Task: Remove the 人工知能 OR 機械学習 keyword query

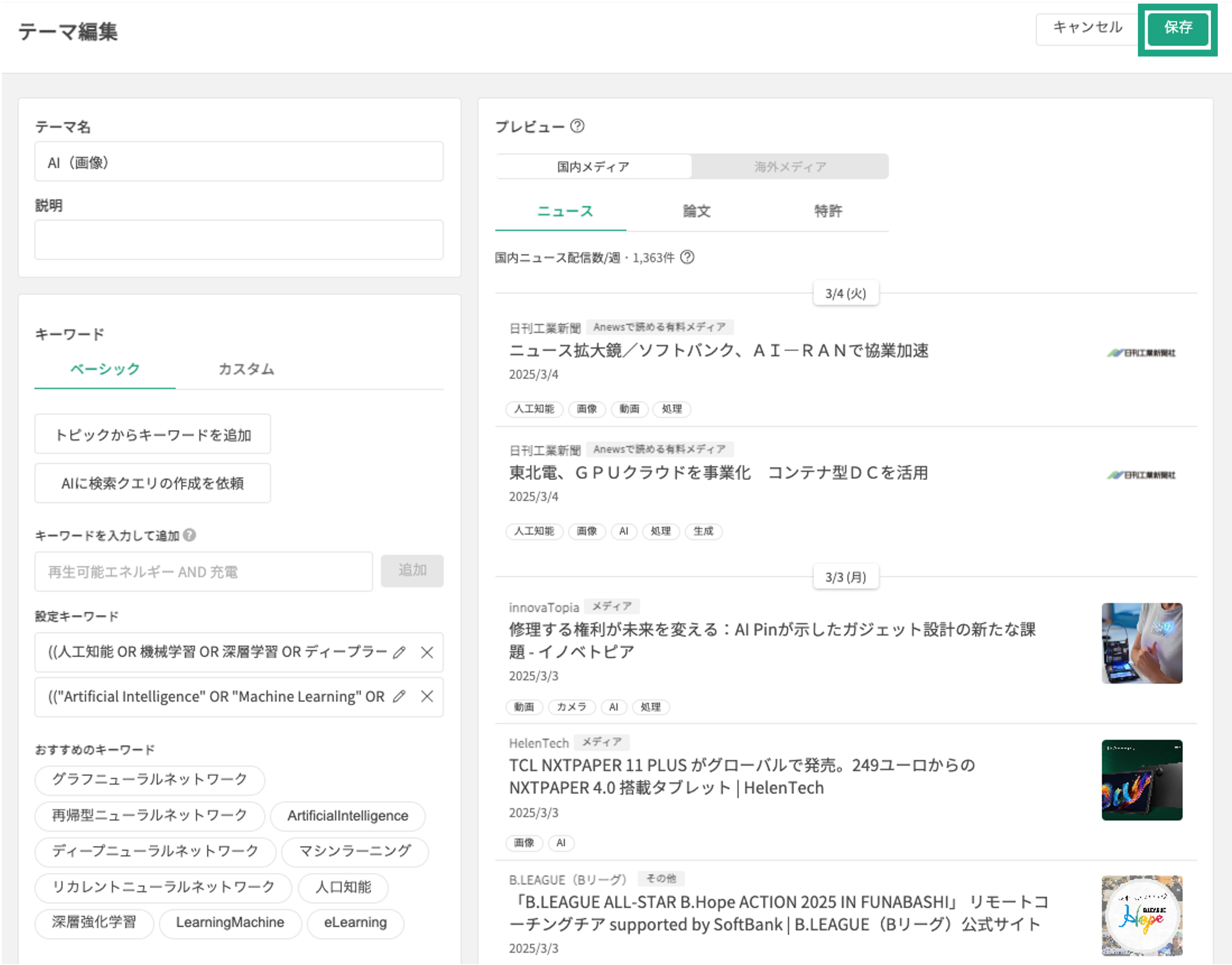Action: point(427,652)
